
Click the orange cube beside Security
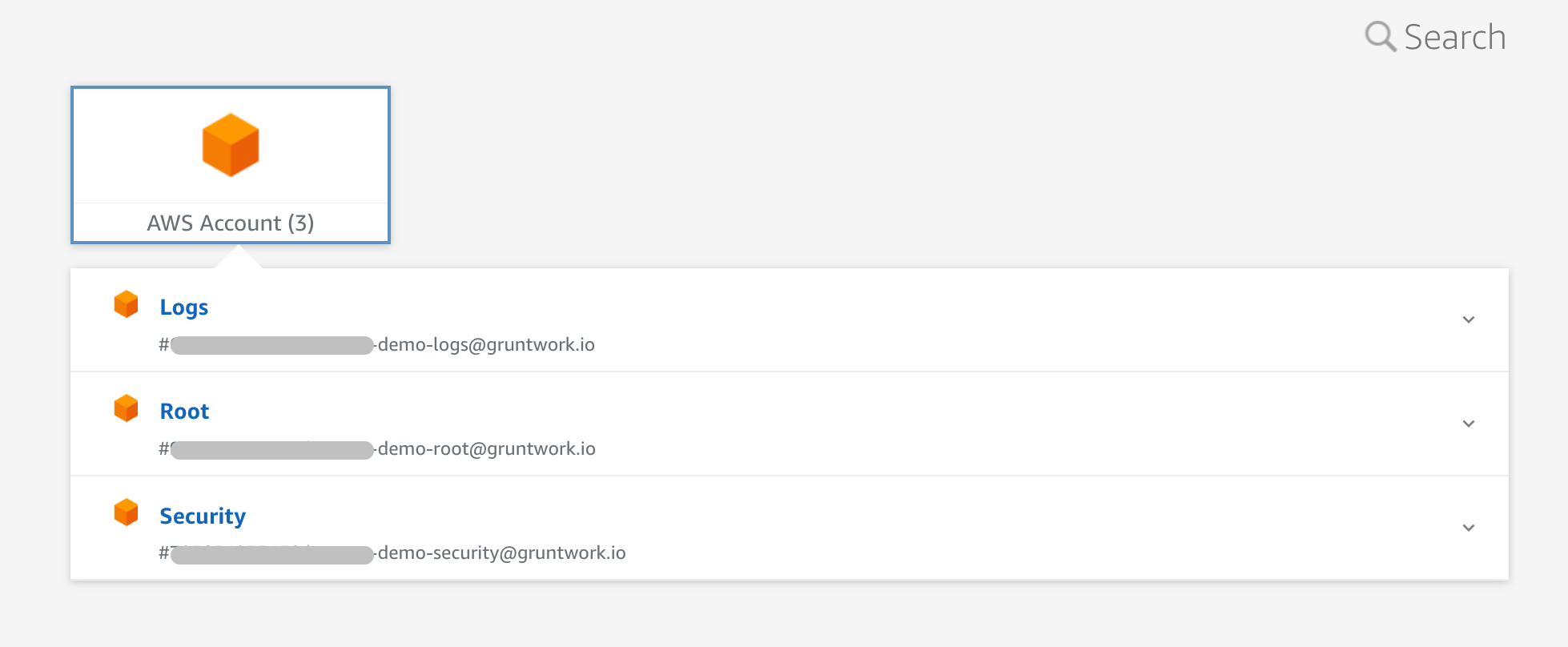click(x=127, y=512)
